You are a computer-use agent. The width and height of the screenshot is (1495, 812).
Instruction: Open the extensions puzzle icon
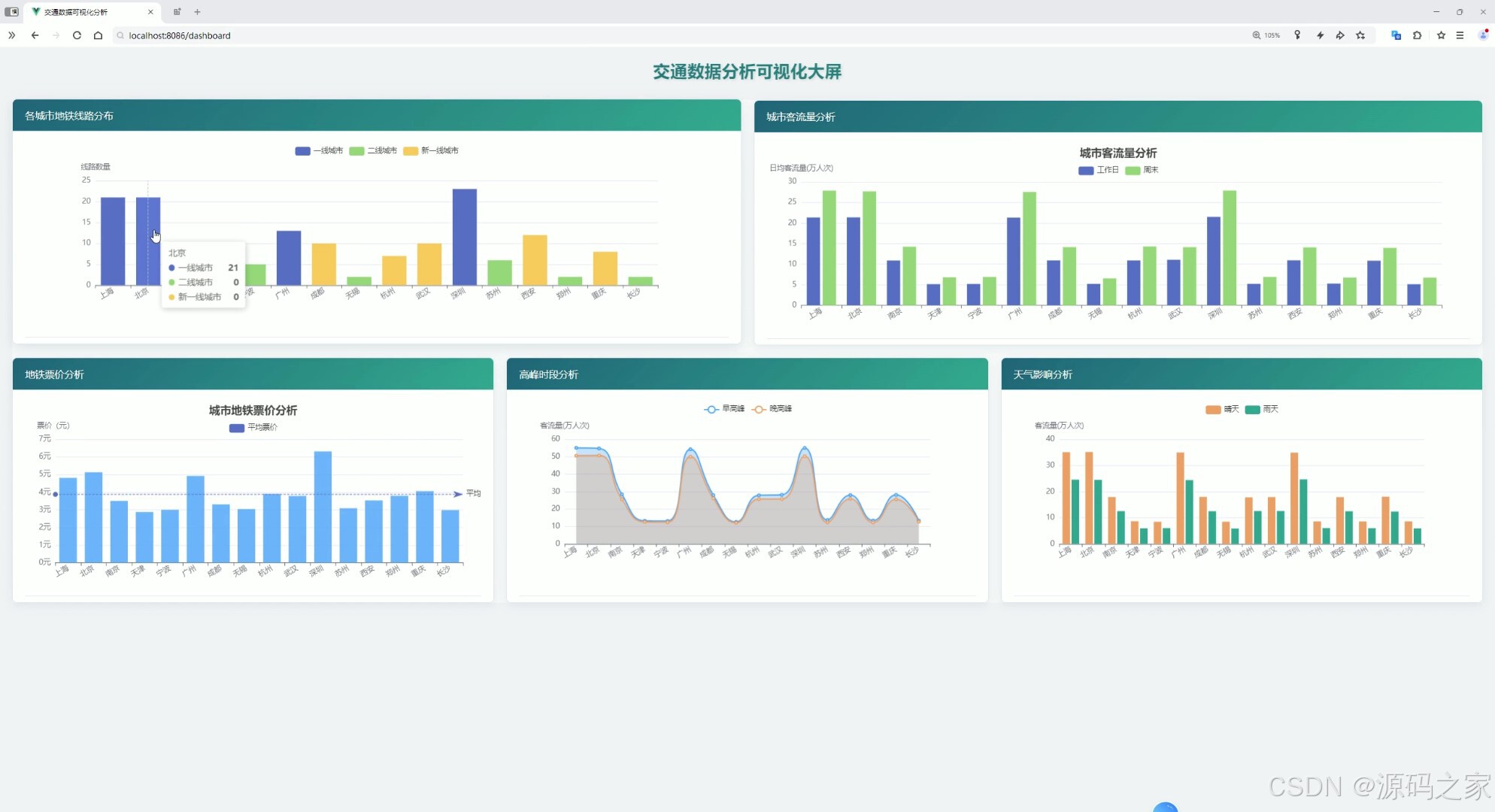[x=1418, y=35]
